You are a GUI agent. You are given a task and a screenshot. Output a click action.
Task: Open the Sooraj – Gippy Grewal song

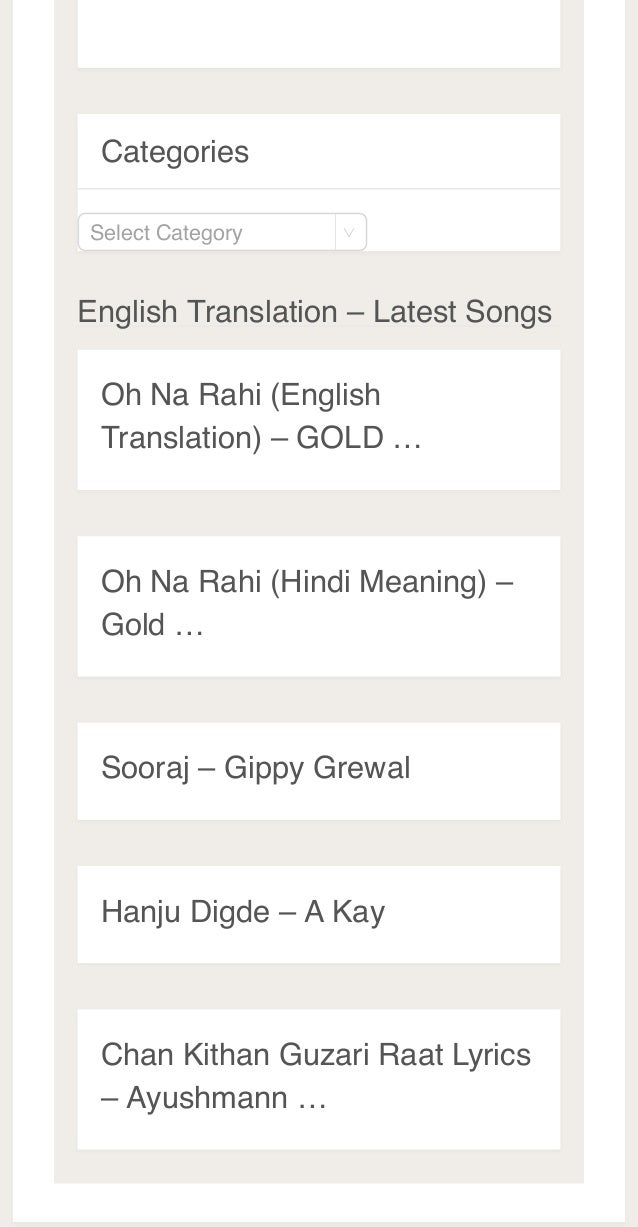click(255, 768)
